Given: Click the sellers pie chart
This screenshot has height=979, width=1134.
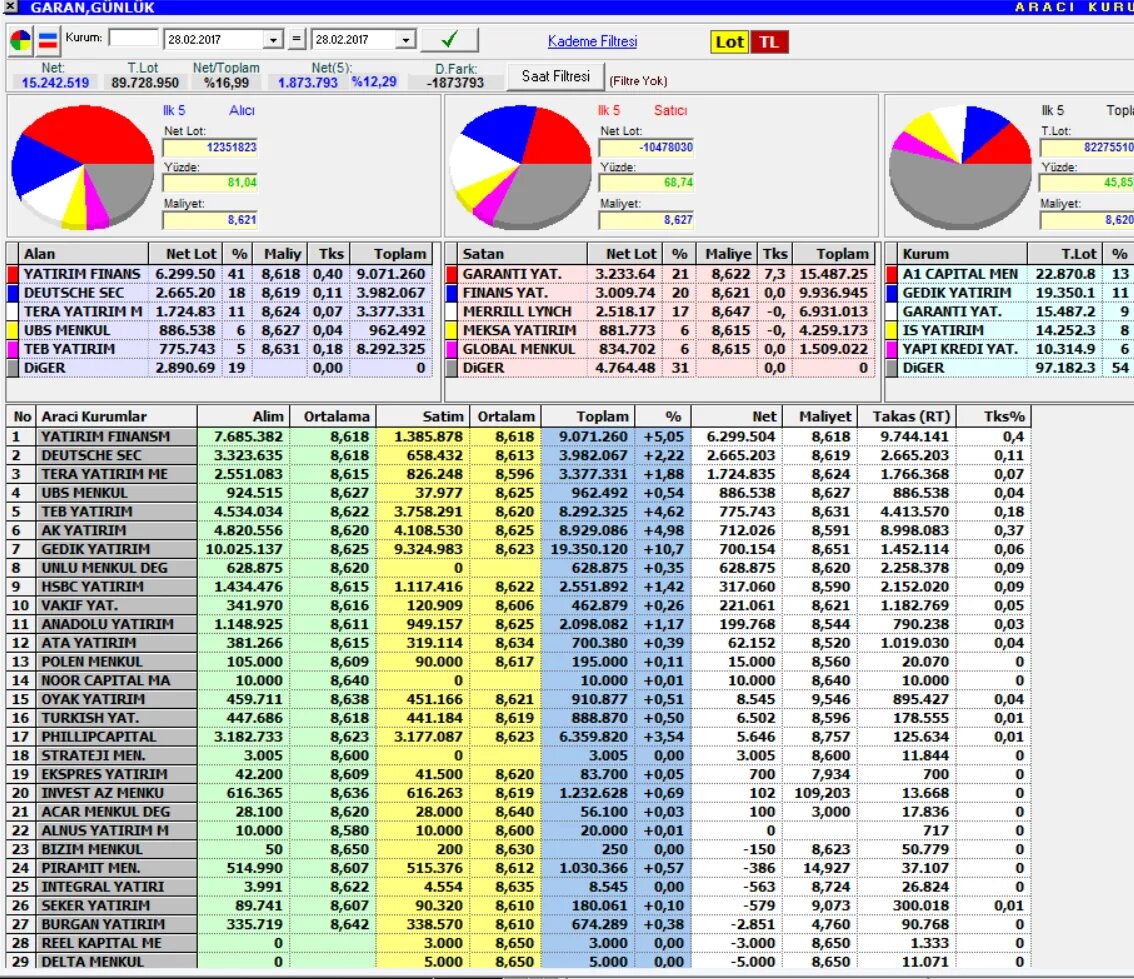Looking at the screenshot, I should [521, 166].
